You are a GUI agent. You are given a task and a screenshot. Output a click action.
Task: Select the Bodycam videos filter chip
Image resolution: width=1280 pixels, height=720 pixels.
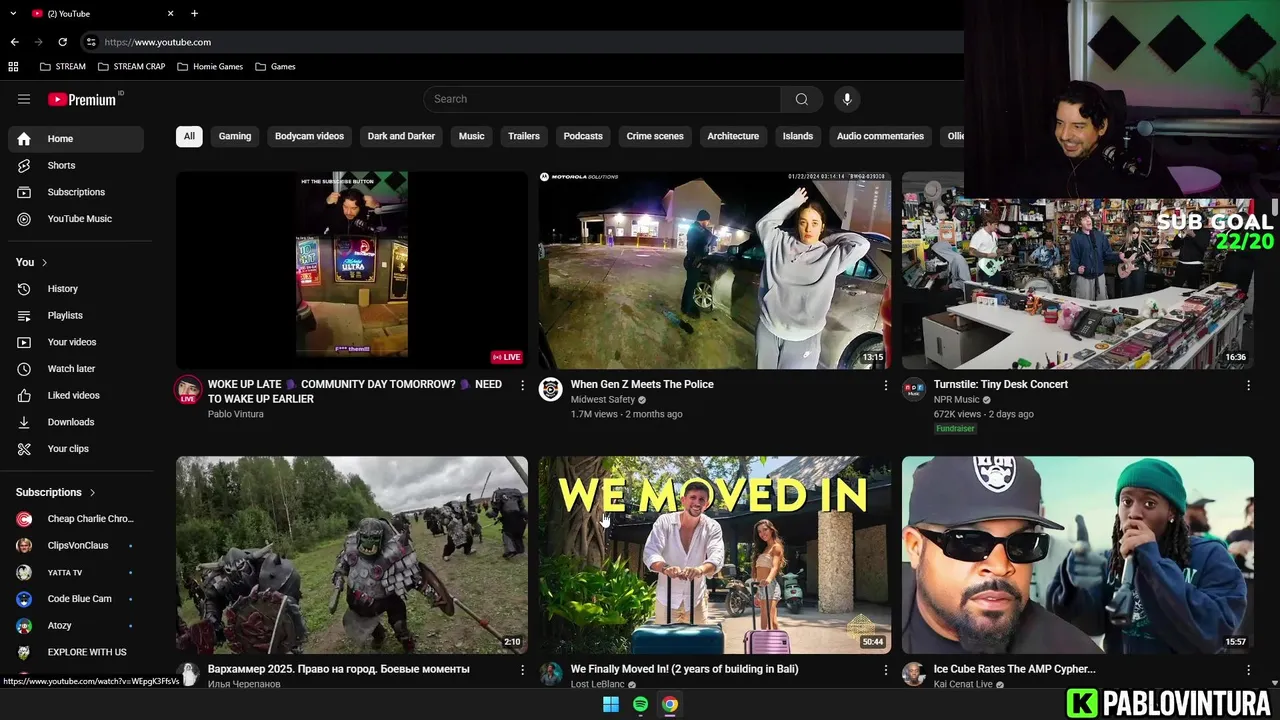click(x=309, y=136)
